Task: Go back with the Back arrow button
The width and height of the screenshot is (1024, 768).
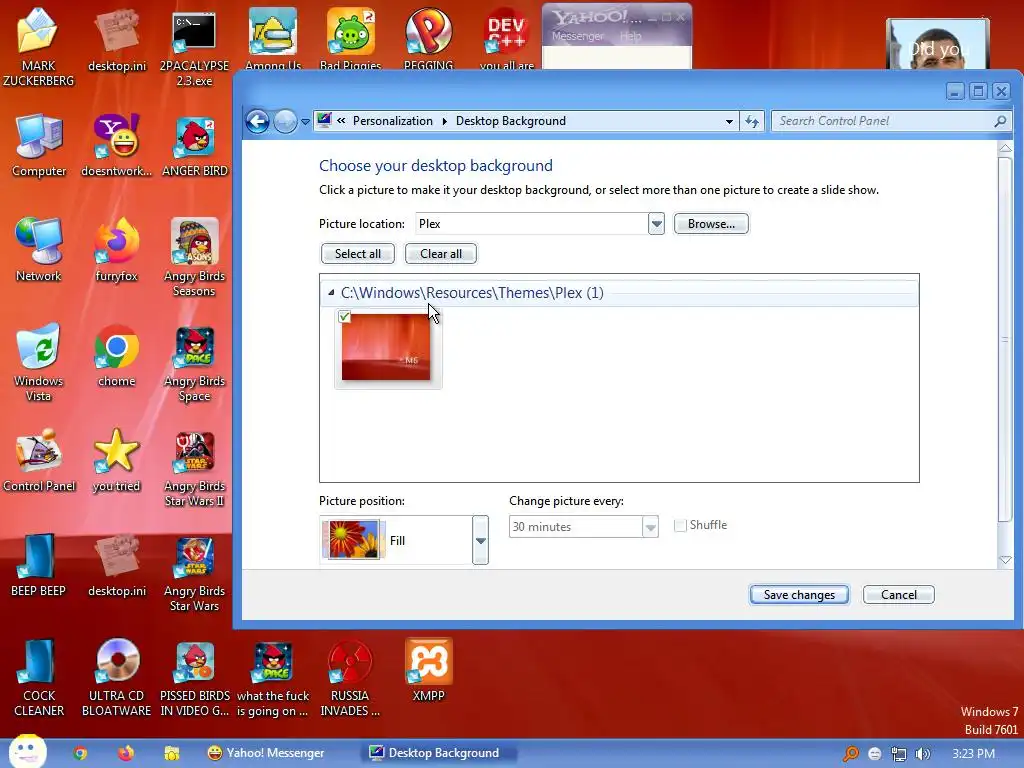Action: pyautogui.click(x=258, y=121)
